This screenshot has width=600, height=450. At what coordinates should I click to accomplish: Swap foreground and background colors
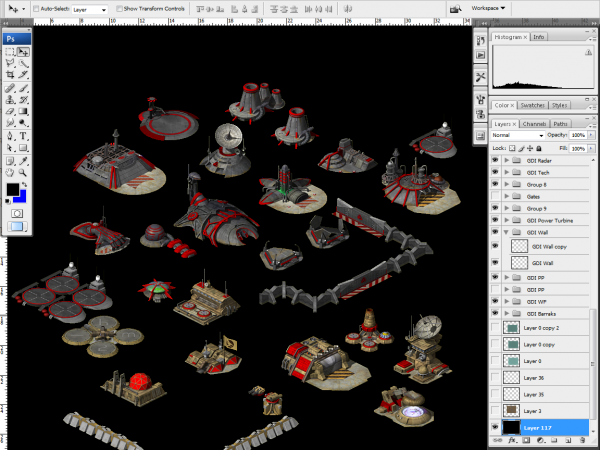pos(24,184)
